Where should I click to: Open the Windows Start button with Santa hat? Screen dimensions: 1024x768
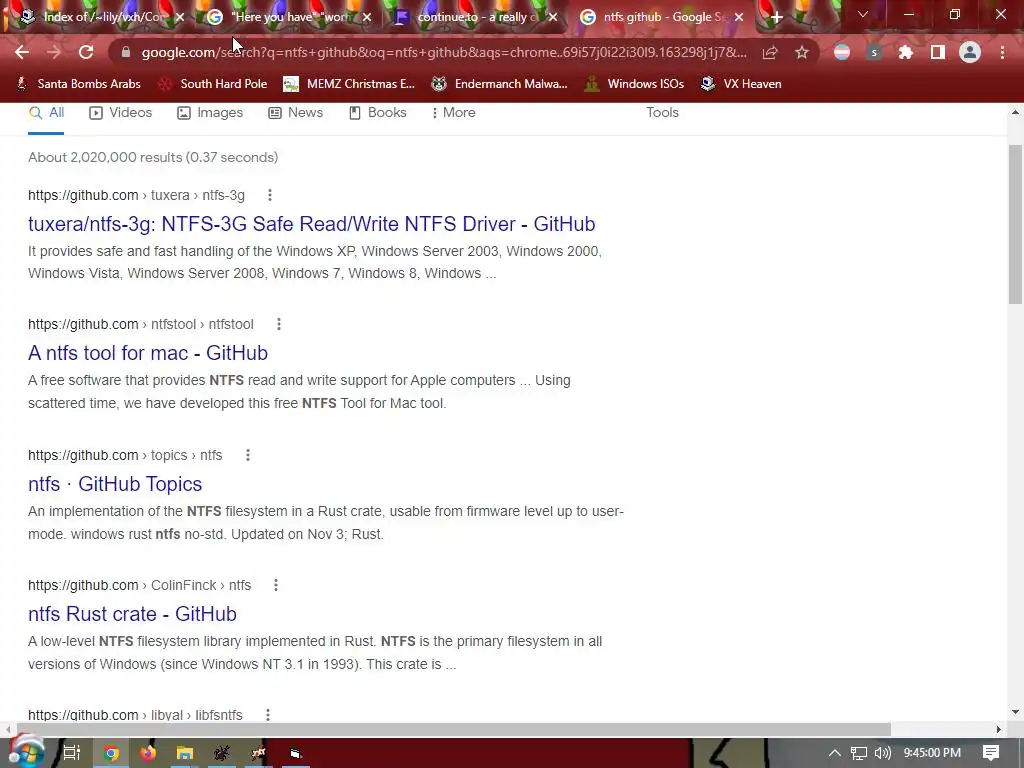click(x=26, y=752)
